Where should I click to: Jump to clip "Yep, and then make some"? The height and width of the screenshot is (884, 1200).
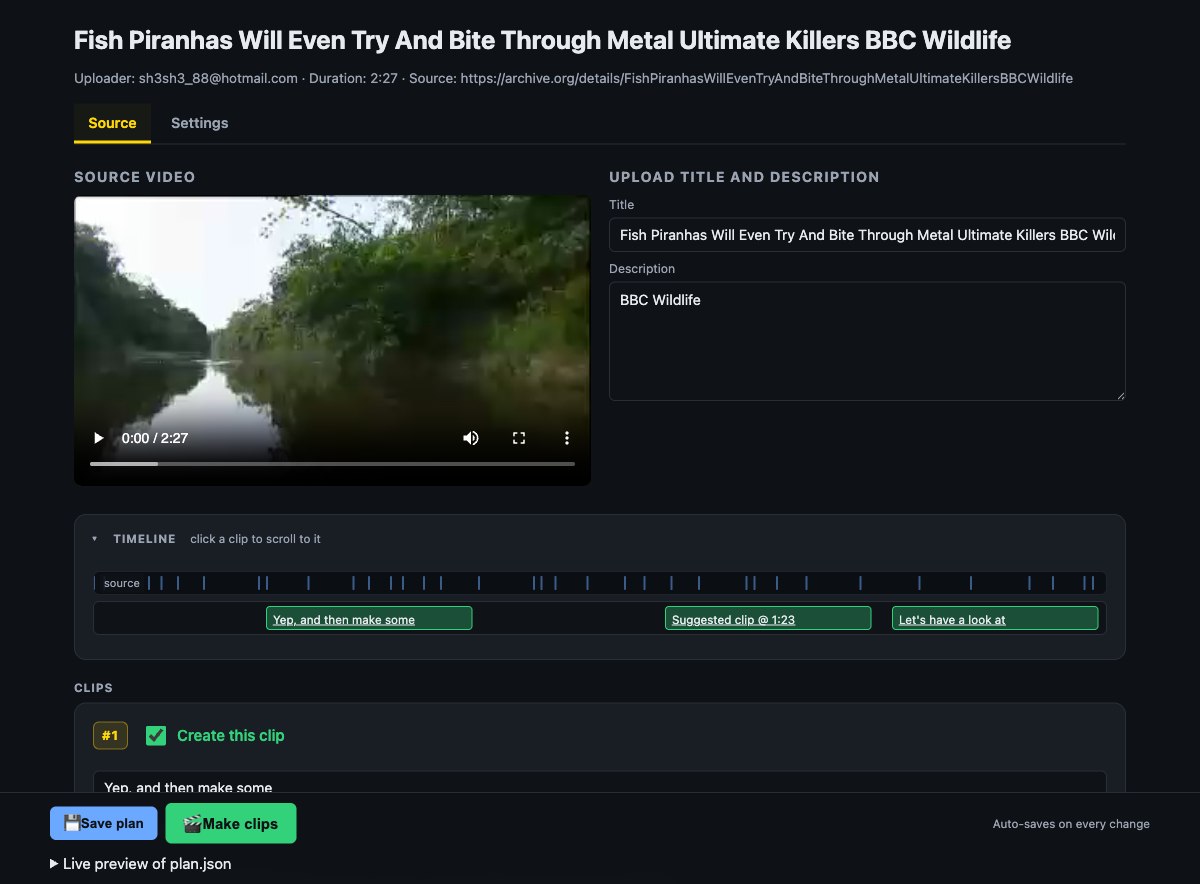[x=369, y=619]
